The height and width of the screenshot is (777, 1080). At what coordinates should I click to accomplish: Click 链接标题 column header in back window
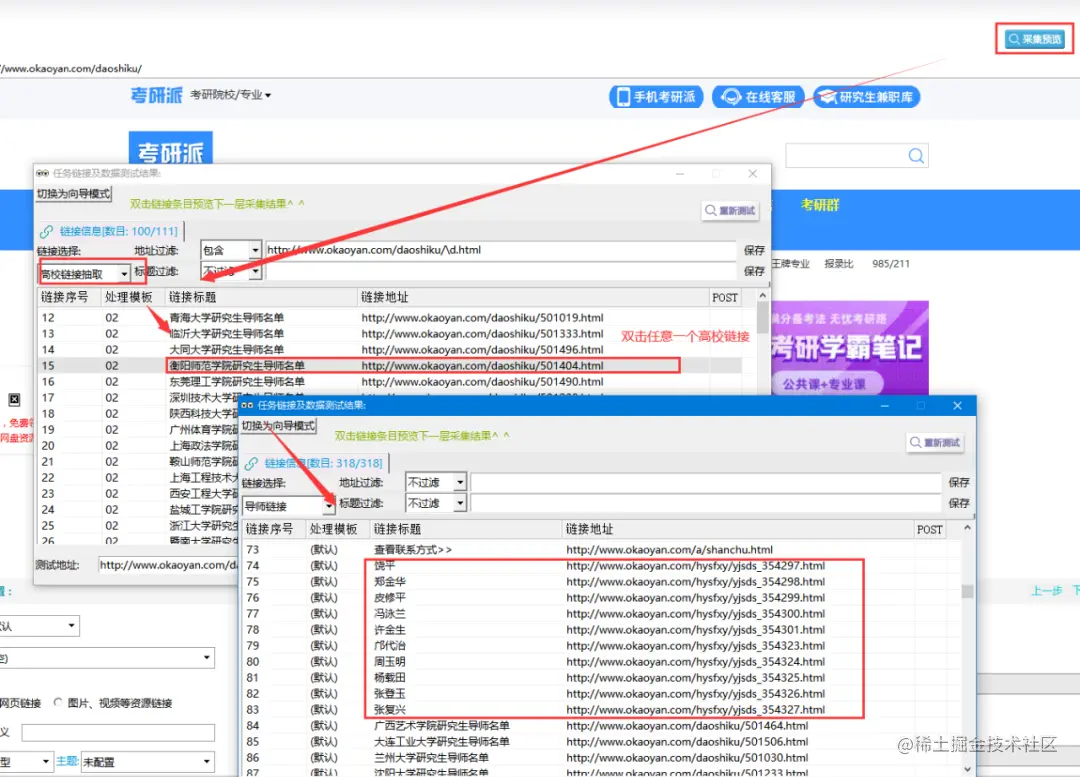[x=262, y=298]
